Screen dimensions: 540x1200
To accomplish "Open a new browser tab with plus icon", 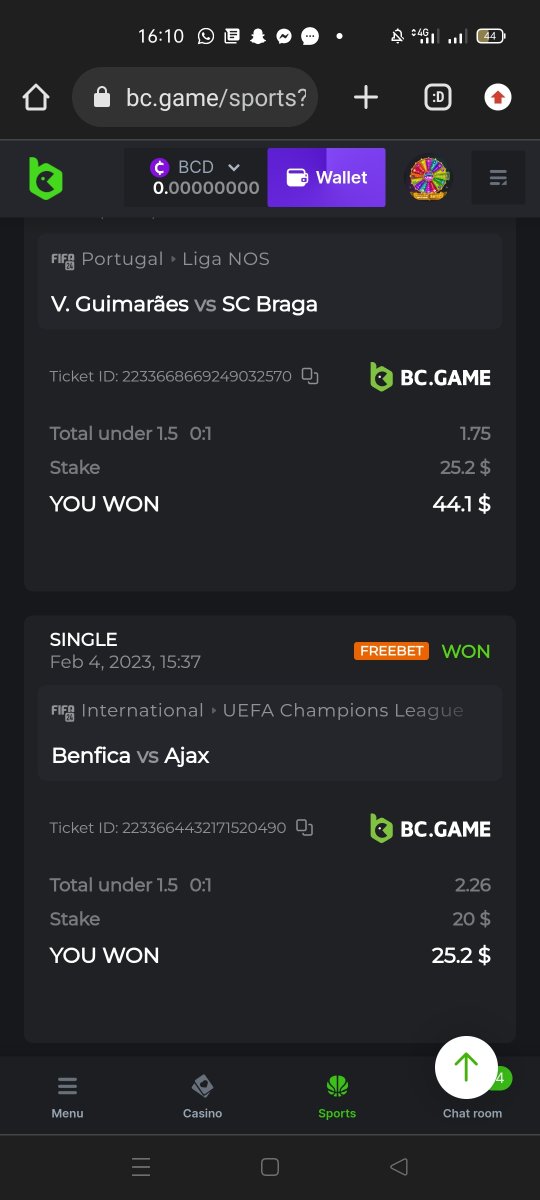I will [366, 97].
